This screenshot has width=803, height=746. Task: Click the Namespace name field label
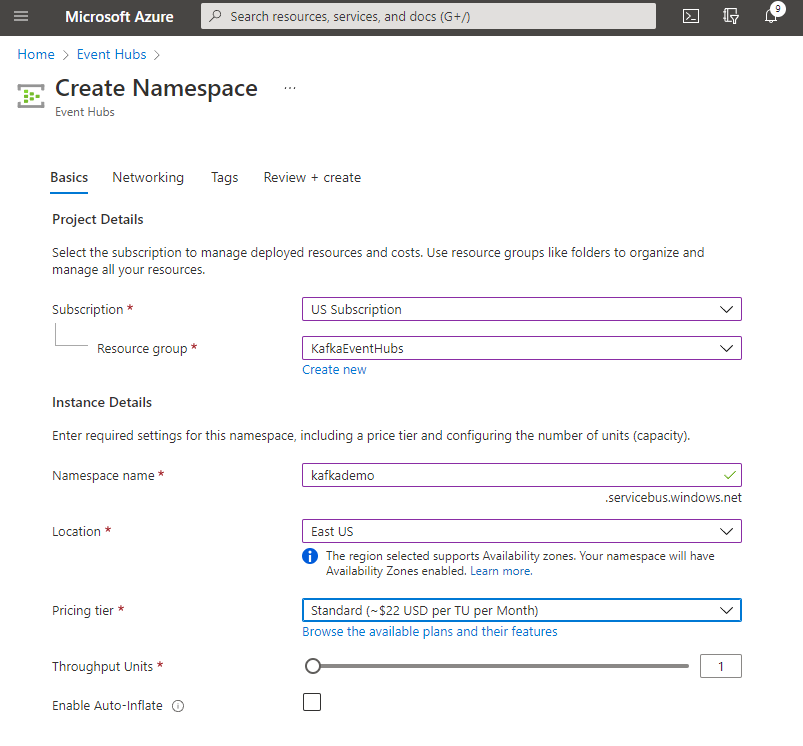tap(103, 476)
